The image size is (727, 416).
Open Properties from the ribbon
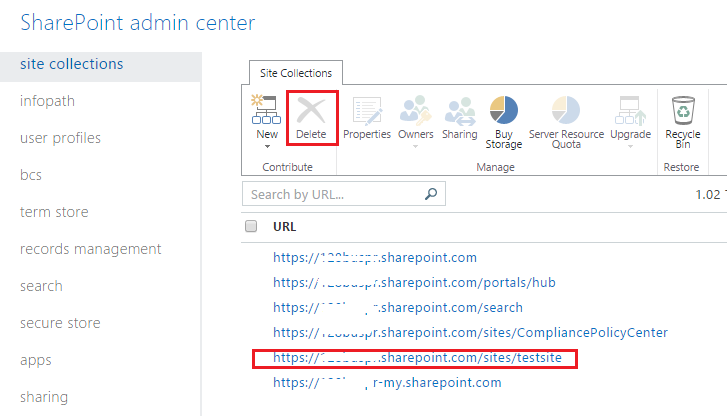(367, 118)
